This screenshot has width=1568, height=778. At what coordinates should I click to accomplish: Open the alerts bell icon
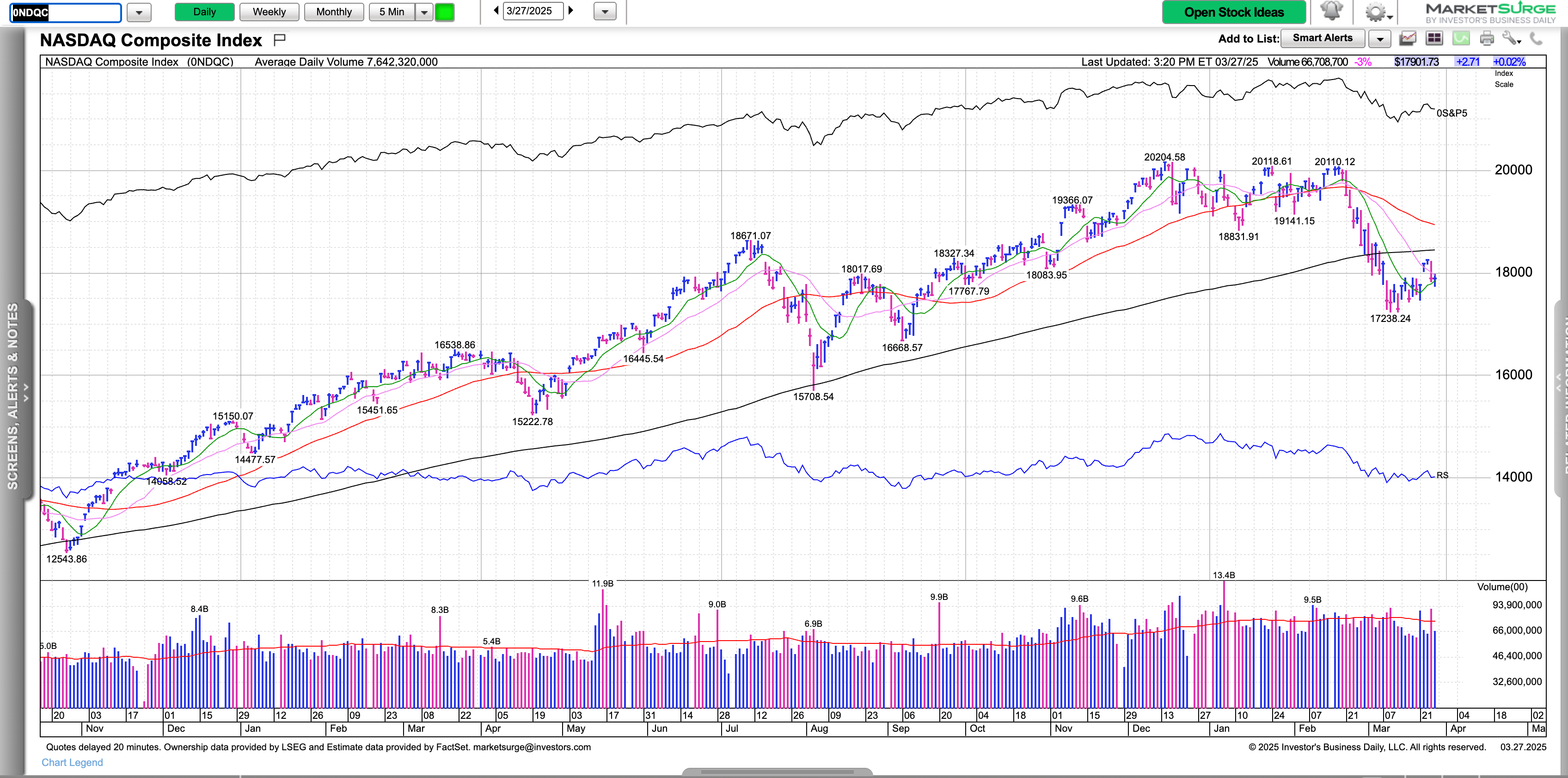[x=1331, y=12]
